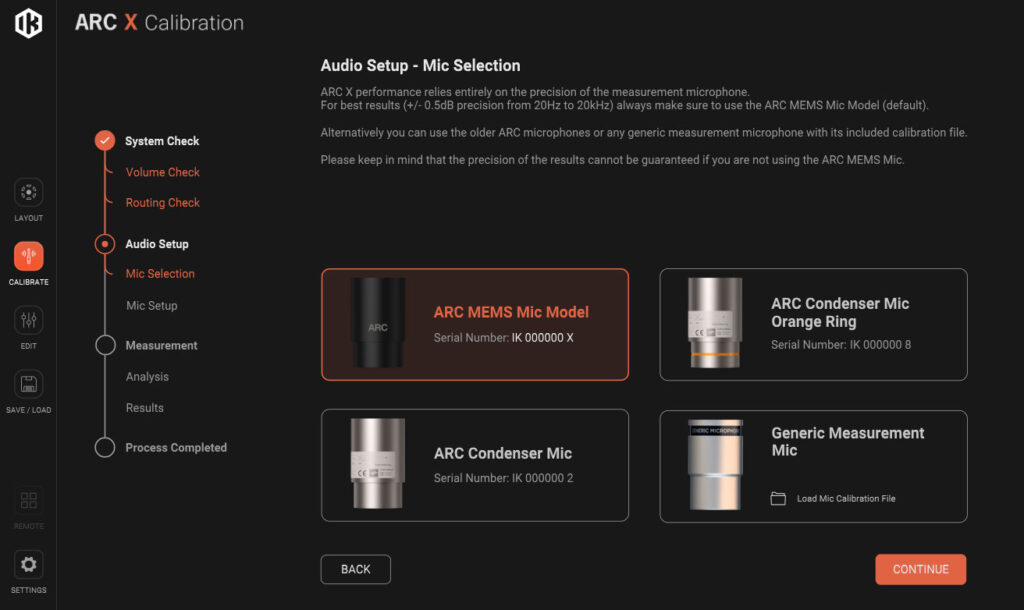Open the Save / Load disk icon
Image resolution: width=1024 pixels, height=610 pixels.
point(29,384)
